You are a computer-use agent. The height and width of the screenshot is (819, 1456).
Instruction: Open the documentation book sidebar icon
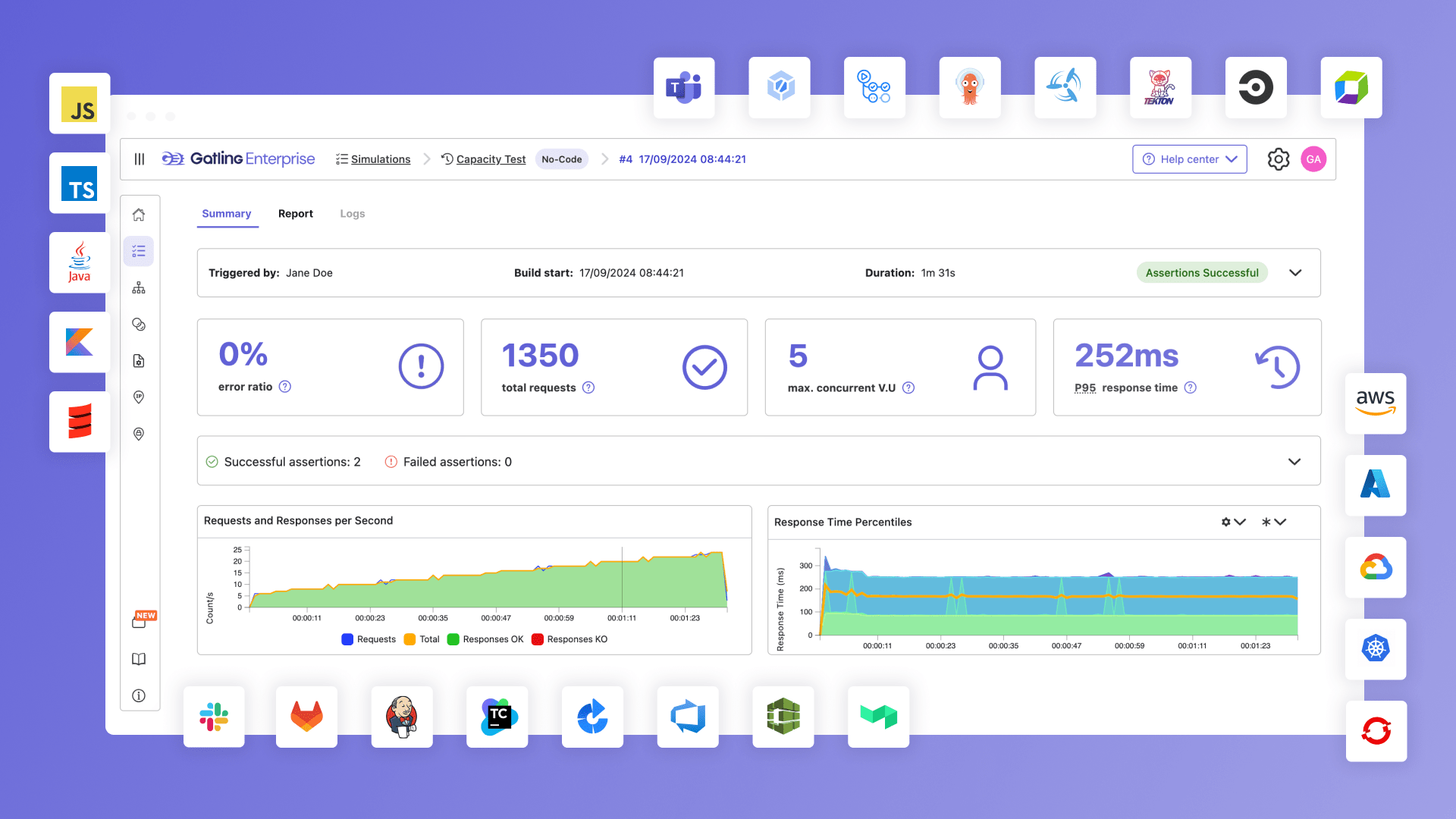[139, 659]
